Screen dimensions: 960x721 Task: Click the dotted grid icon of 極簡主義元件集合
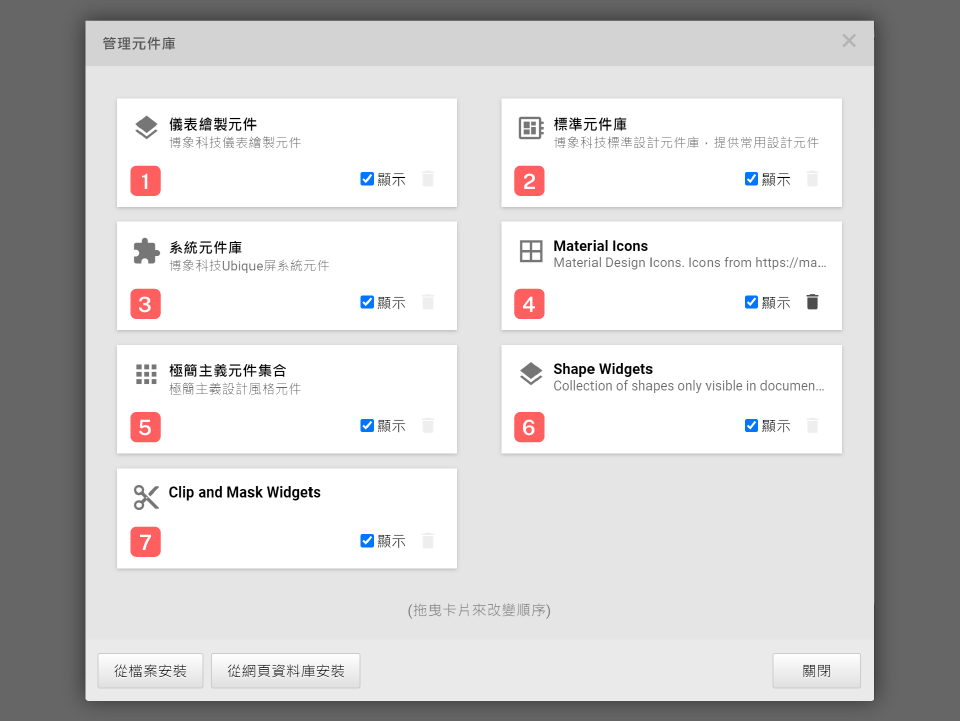[x=146, y=374]
